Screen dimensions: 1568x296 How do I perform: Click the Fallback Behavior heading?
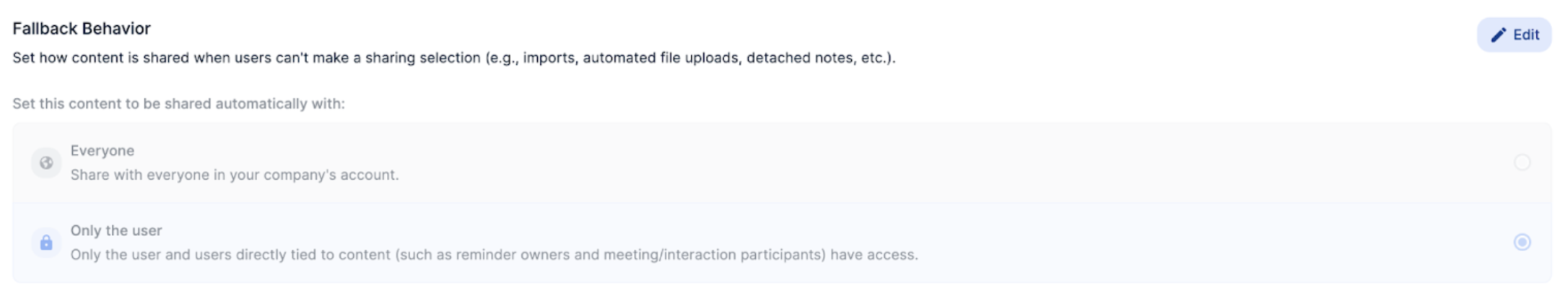click(82, 29)
